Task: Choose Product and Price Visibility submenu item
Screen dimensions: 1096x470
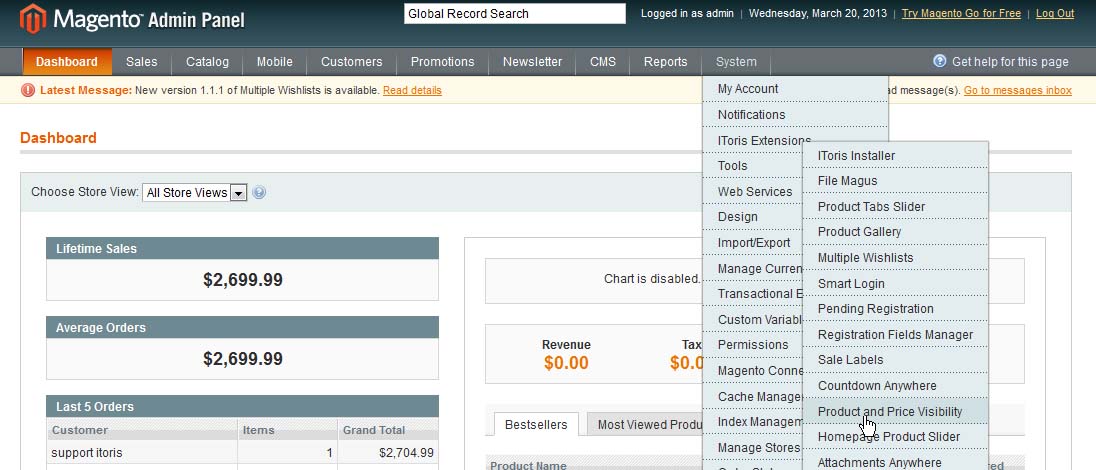Action: pos(895,412)
